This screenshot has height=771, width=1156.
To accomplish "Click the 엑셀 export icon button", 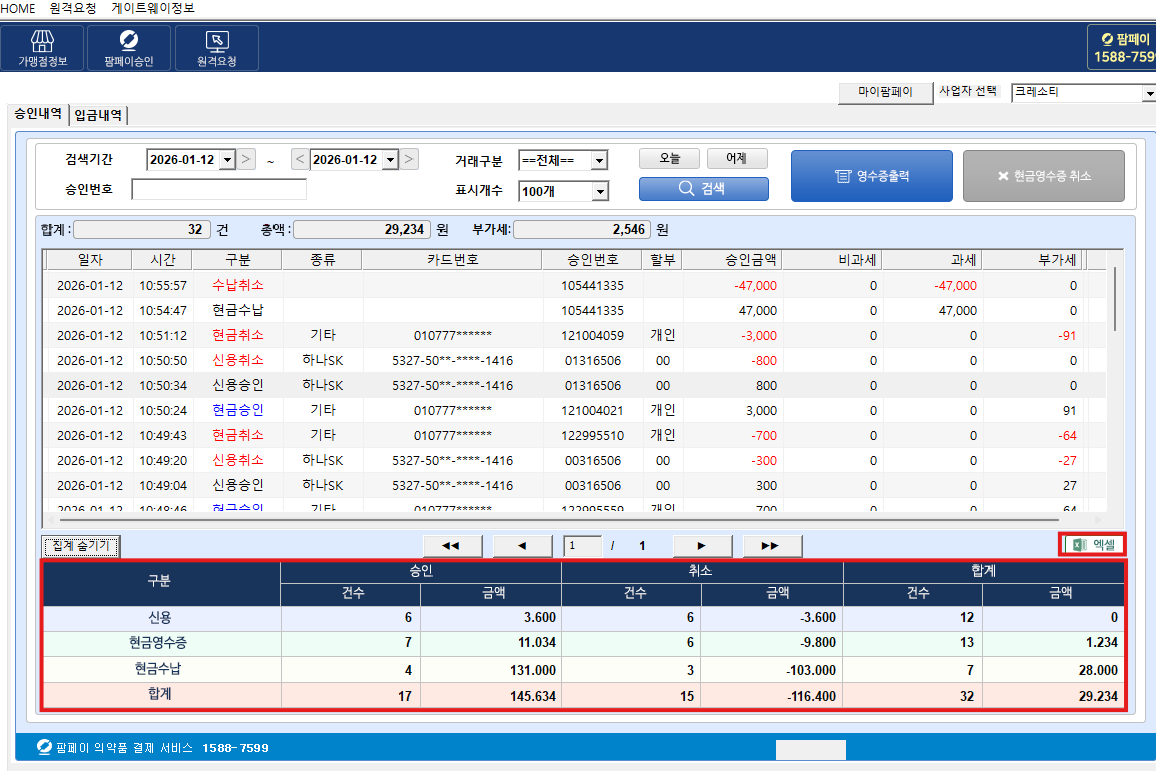I will coord(1092,545).
